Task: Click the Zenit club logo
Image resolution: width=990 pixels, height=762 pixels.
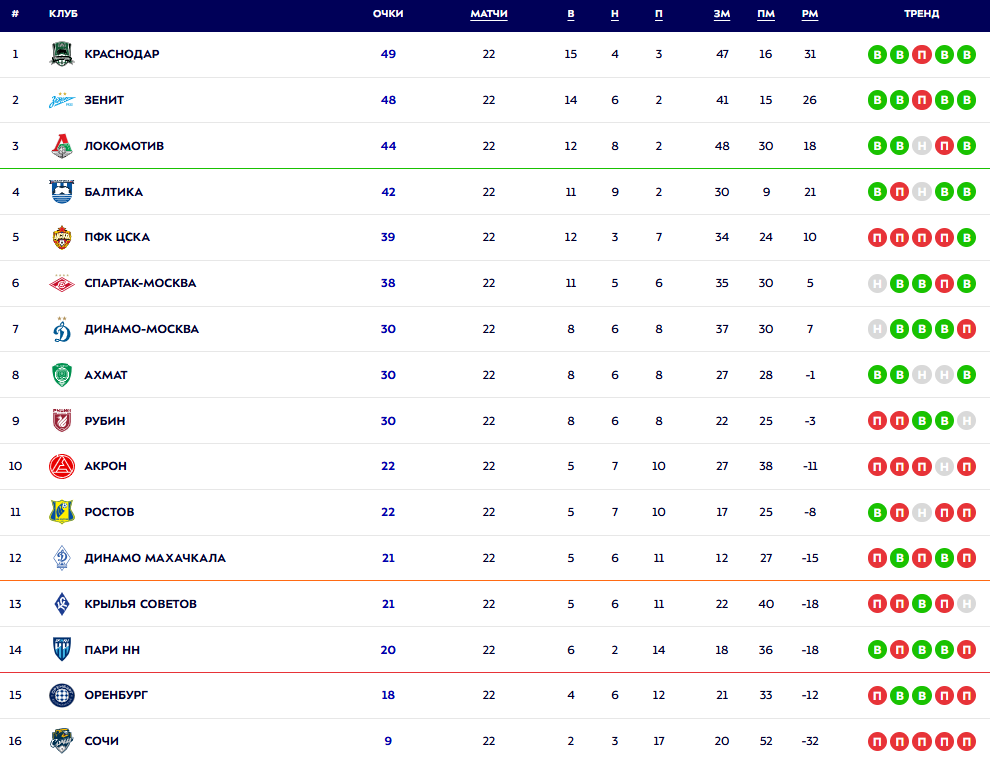Action: click(62, 100)
